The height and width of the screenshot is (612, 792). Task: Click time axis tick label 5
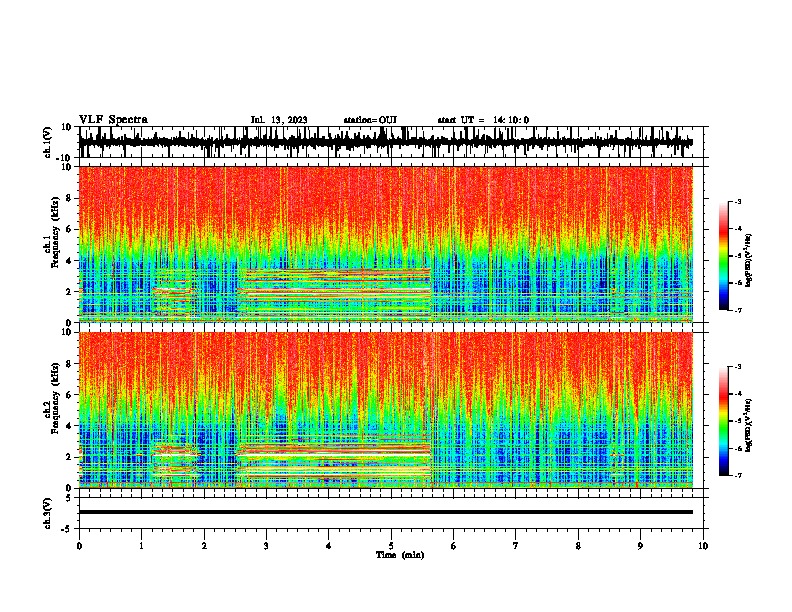point(391,546)
